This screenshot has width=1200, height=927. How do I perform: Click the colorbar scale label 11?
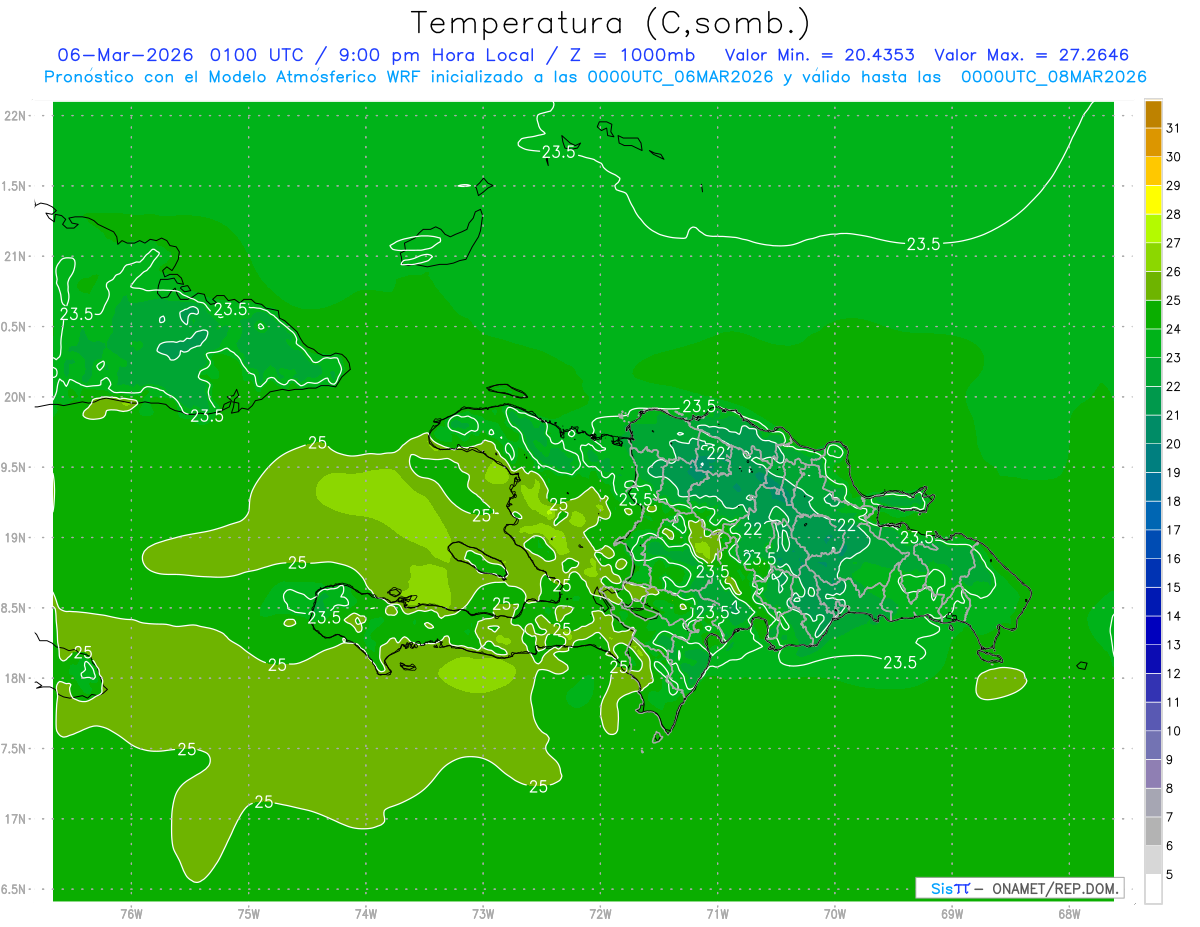click(x=1174, y=703)
